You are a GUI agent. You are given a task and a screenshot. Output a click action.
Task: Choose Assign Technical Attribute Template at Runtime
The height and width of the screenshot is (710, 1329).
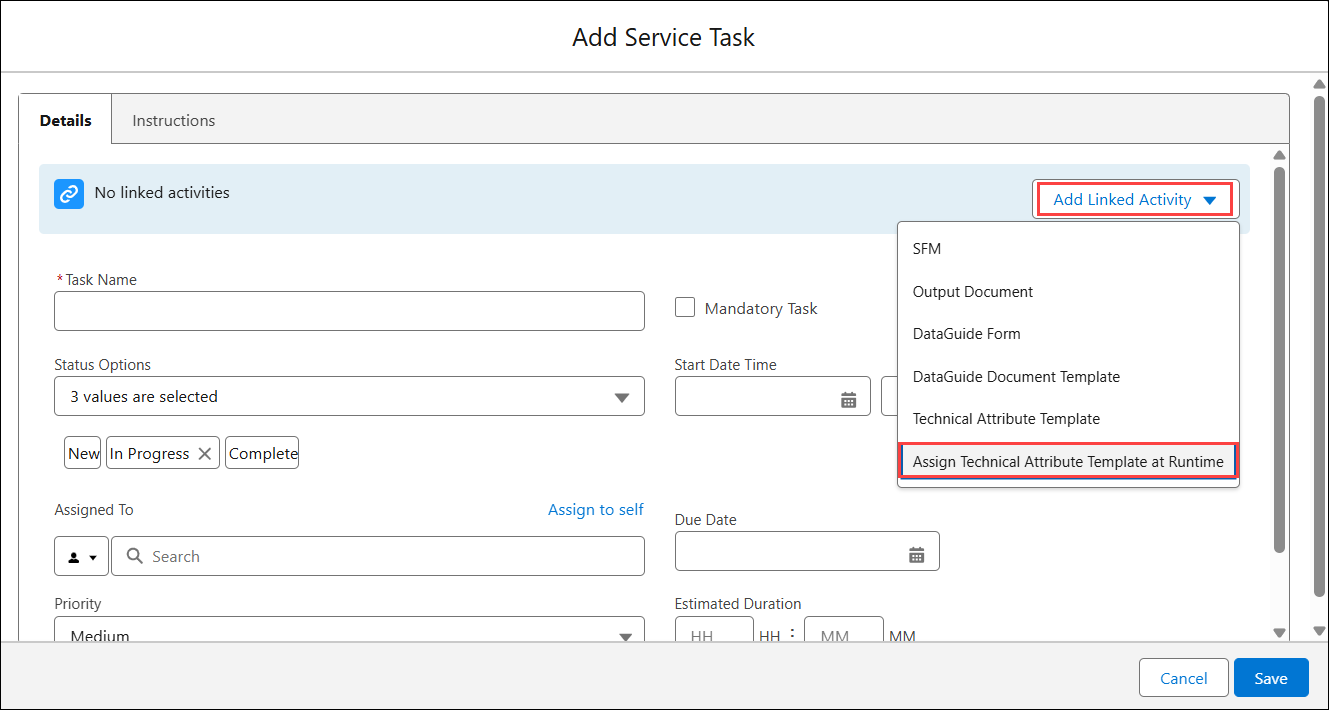point(1068,461)
